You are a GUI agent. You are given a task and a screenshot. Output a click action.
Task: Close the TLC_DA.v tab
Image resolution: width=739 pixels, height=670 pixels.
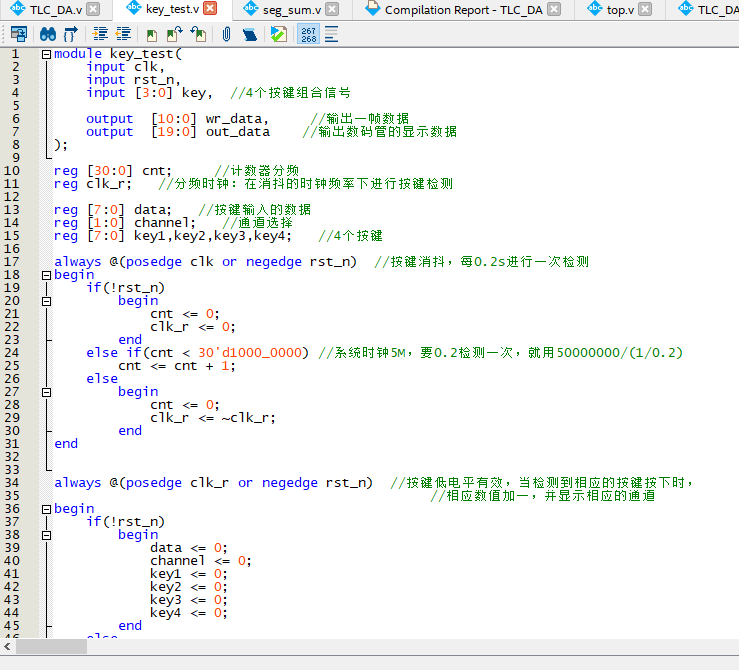[x=93, y=10]
